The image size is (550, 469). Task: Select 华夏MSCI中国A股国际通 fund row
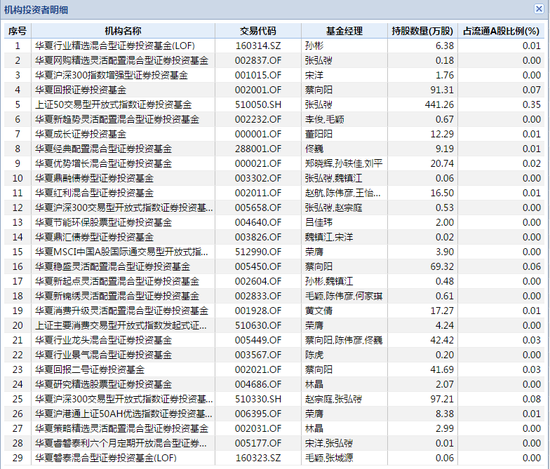click(x=274, y=252)
